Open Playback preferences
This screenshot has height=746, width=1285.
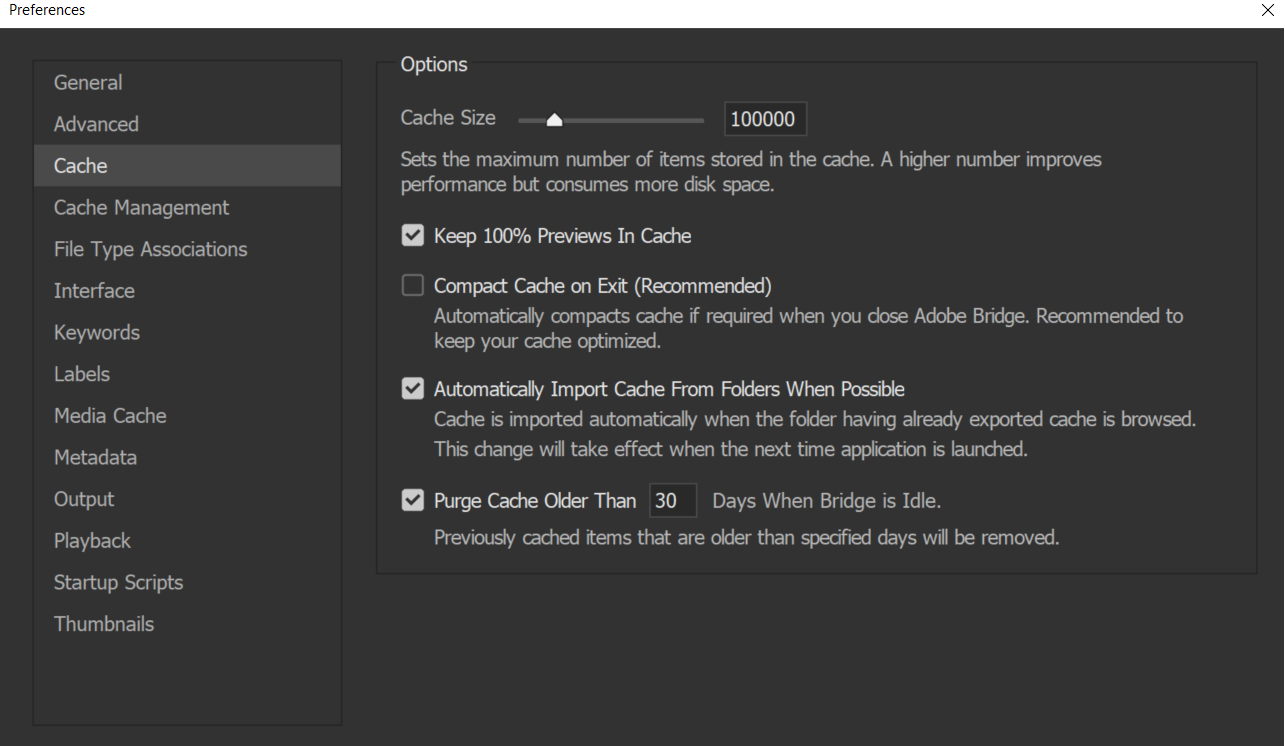92,540
